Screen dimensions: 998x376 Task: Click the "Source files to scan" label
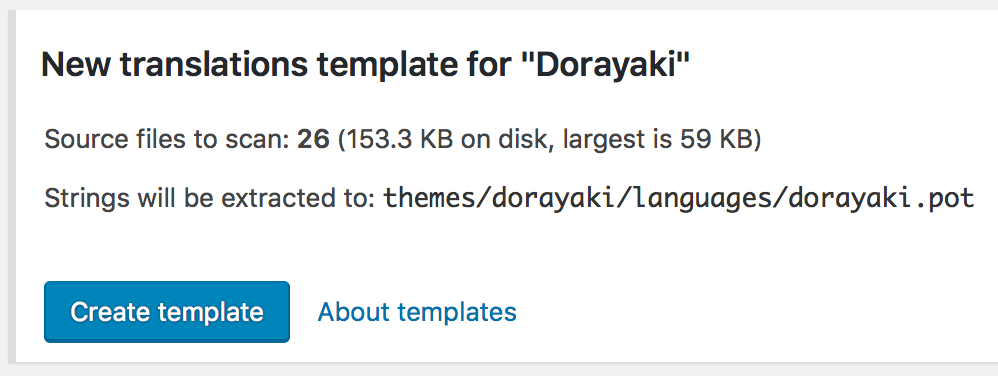click(x=168, y=139)
